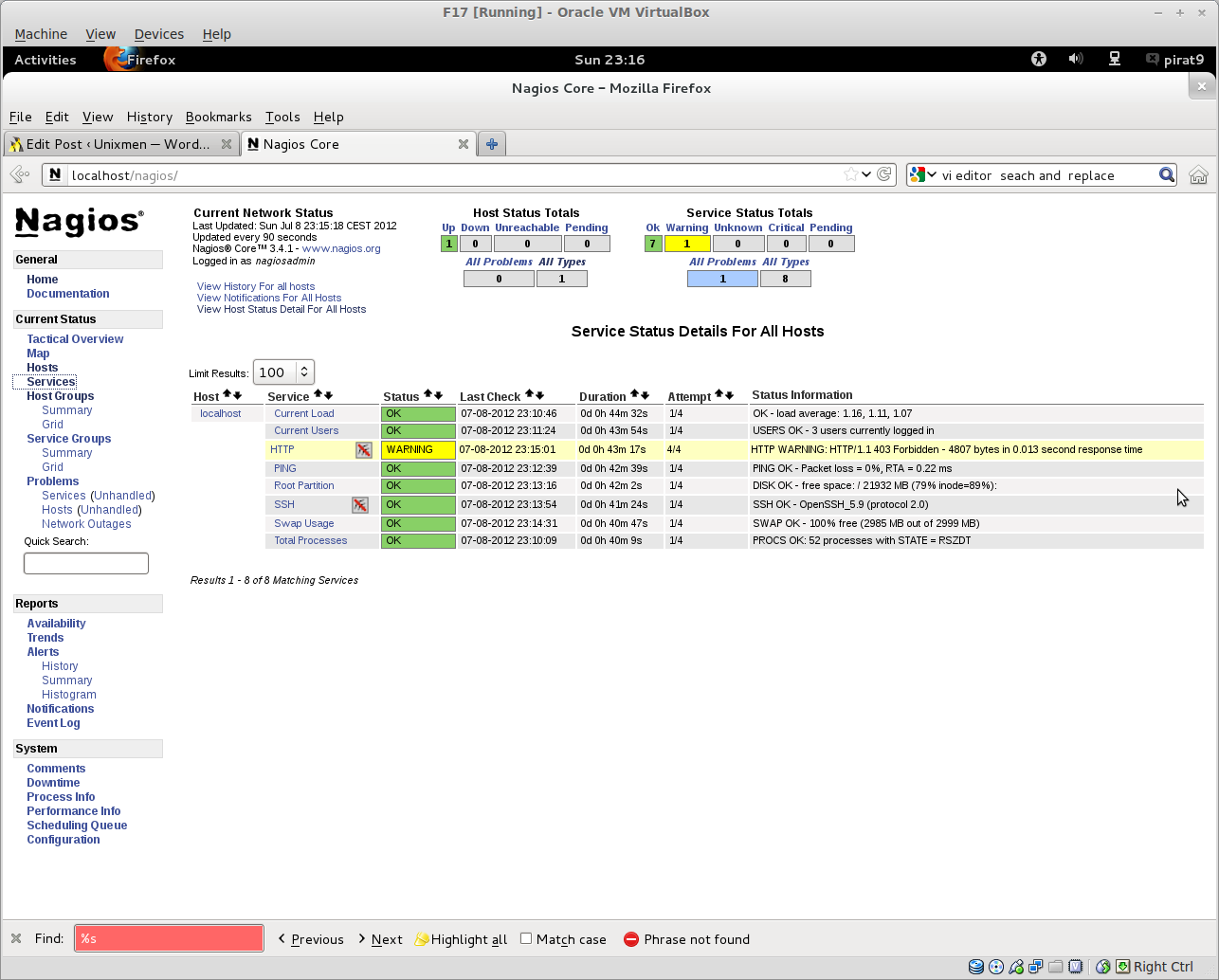This screenshot has width=1219, height=980.
Task: Sort Service column descending with down arrow
Action: (328, 395)
